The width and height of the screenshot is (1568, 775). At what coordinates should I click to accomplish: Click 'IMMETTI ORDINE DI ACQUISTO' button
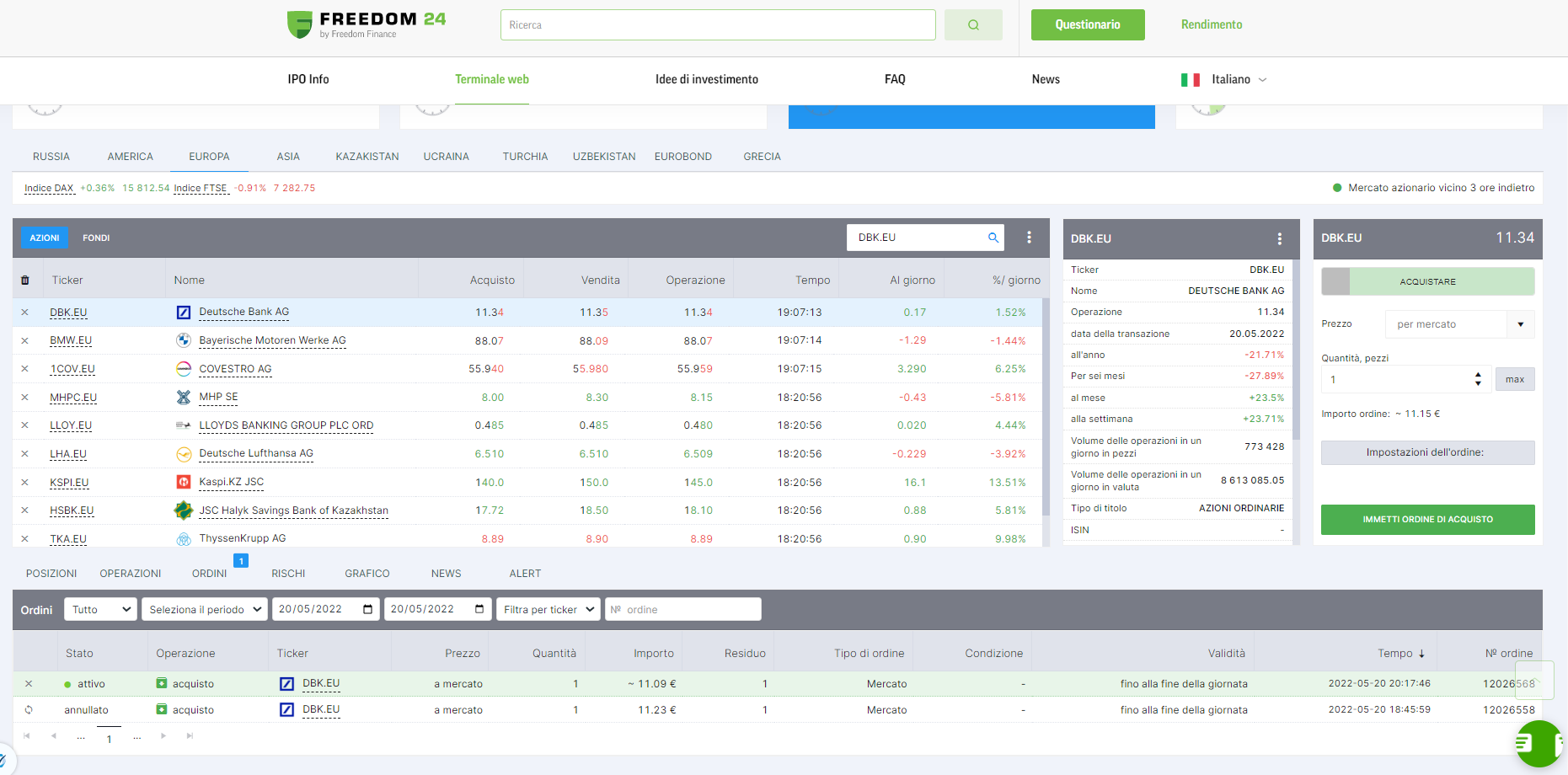[1427, 520]
